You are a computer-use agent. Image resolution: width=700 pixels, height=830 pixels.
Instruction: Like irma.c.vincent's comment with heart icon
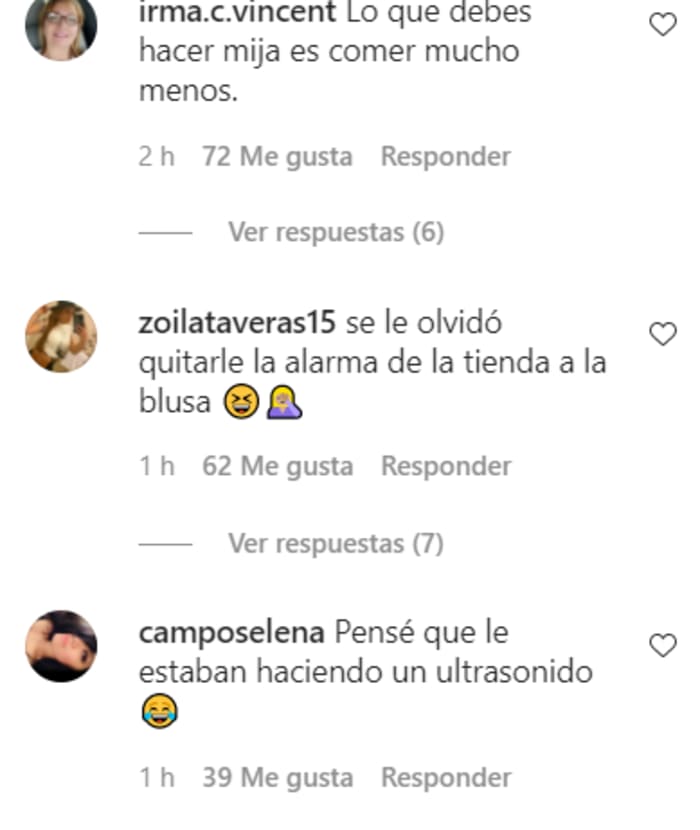[663, 24]
